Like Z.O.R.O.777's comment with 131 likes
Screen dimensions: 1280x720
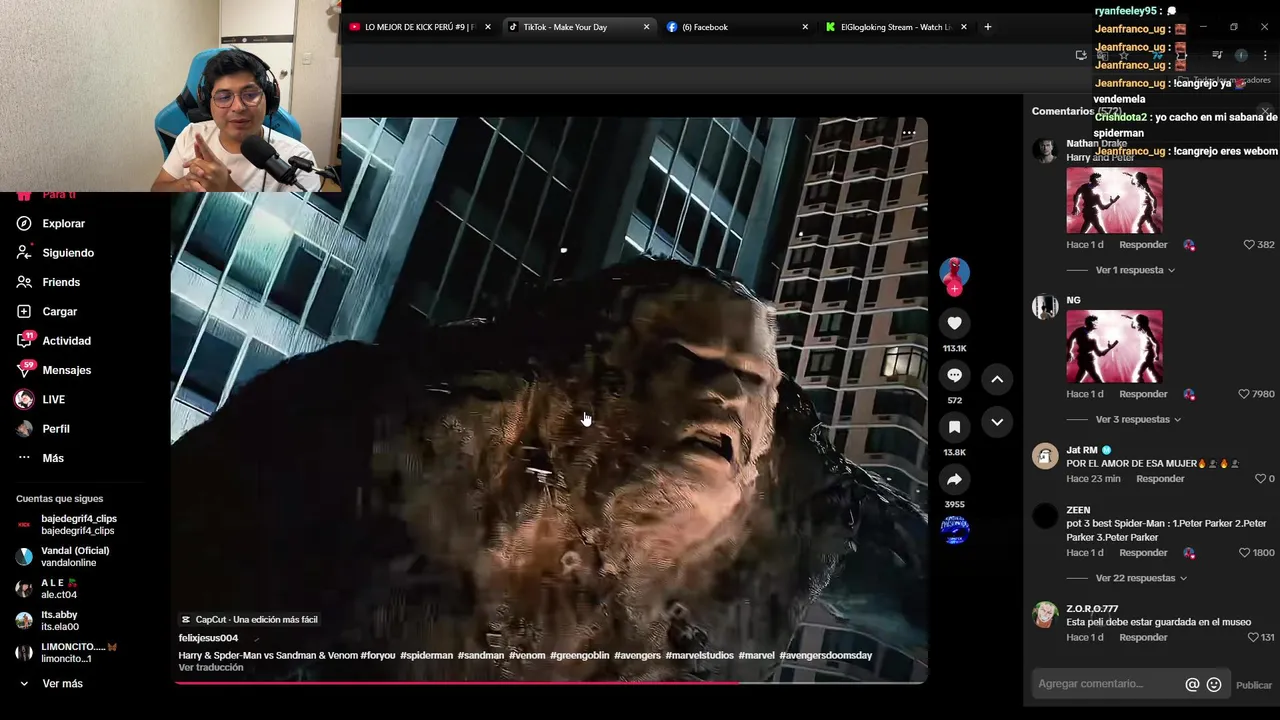coord(1253,638)
